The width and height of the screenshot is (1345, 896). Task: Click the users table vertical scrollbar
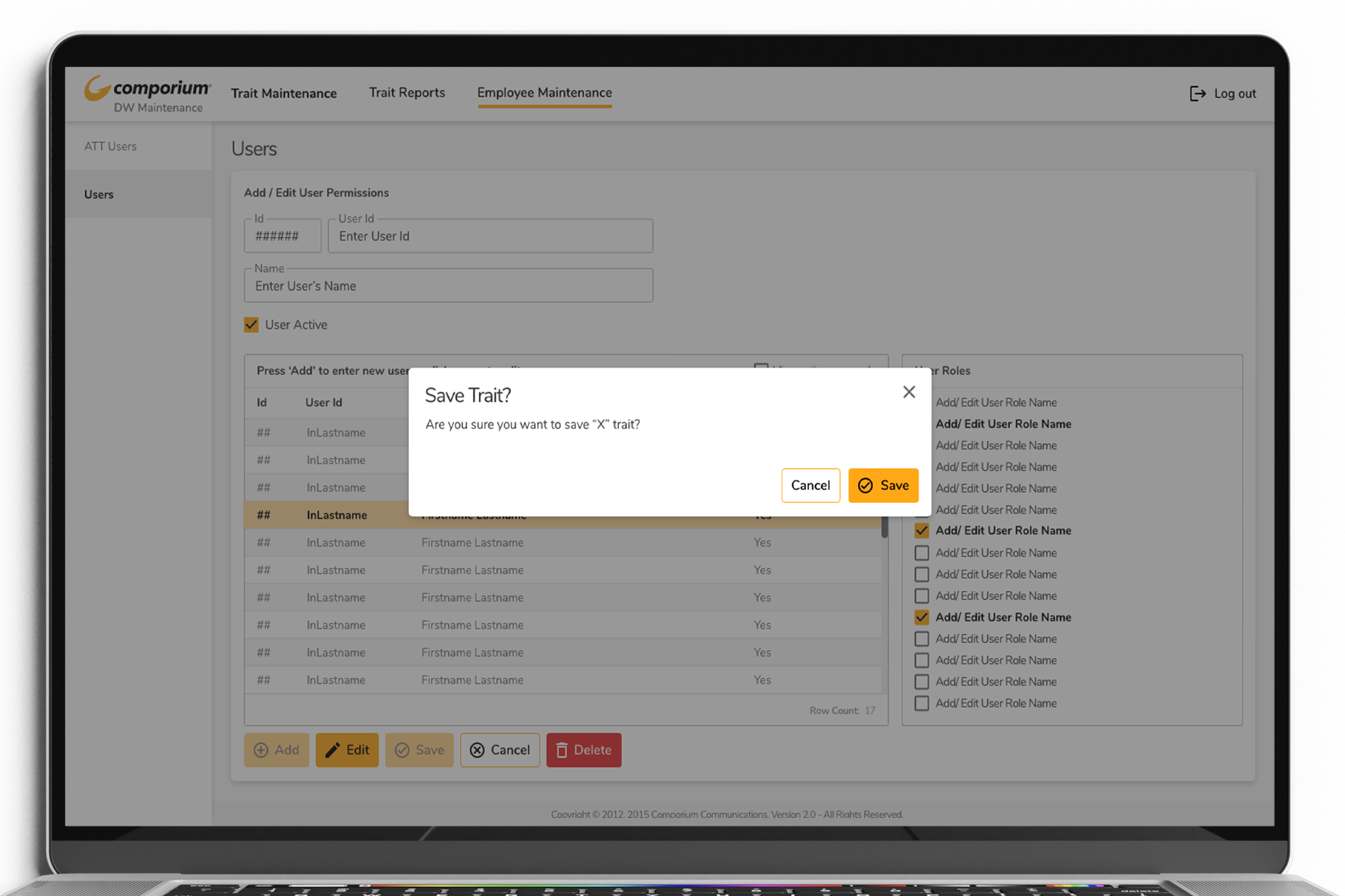(884, 527)
